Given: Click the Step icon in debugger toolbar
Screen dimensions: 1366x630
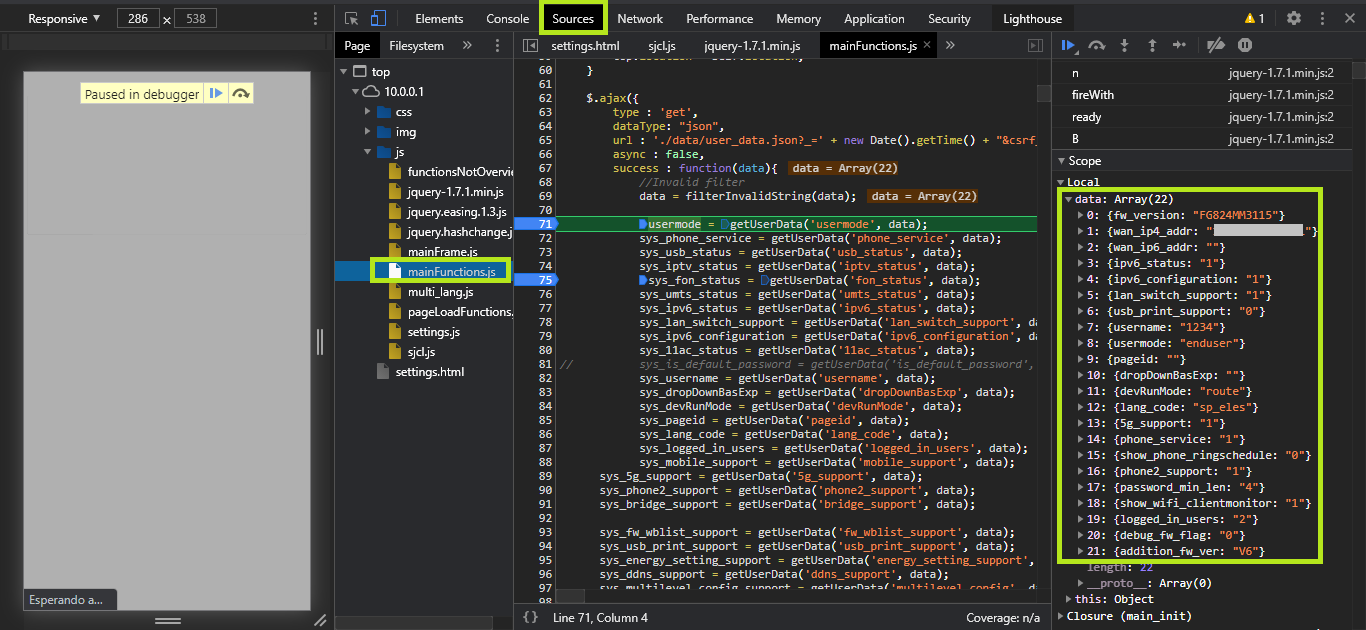Looking at the screenshot, I should pos(1180,45).
